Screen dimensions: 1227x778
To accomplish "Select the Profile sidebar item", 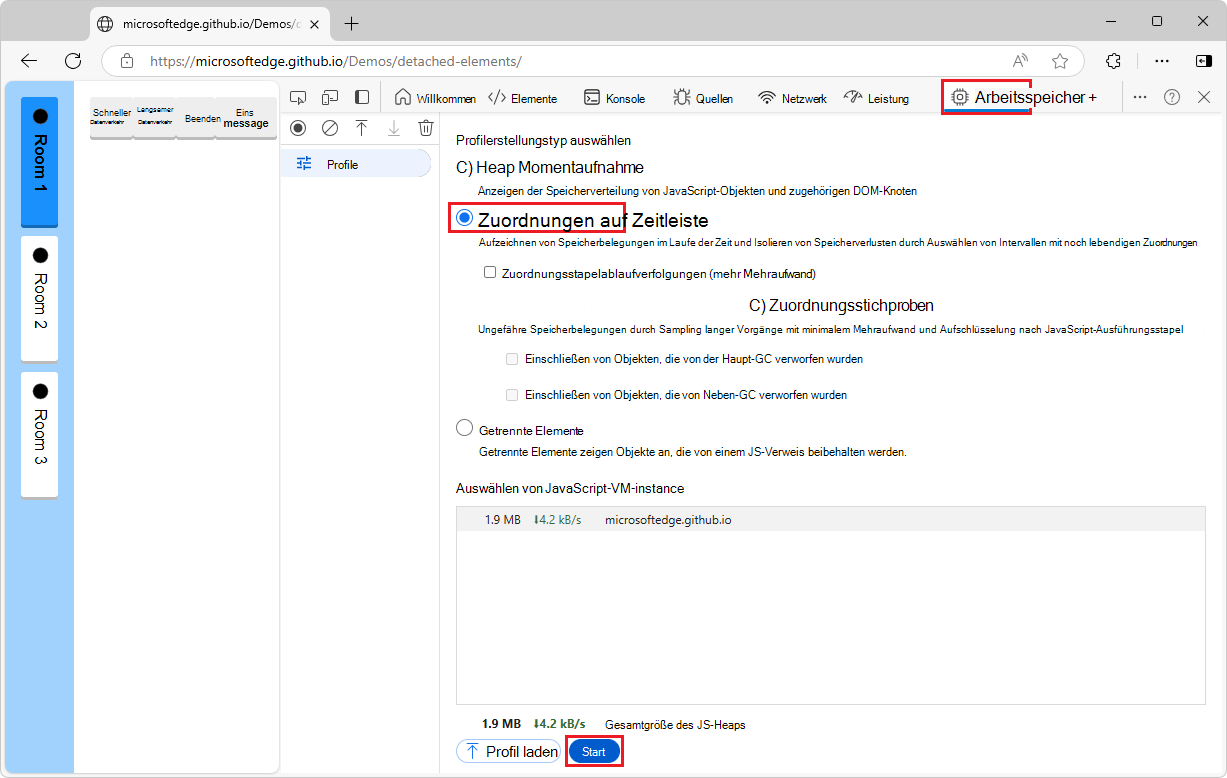I will pyautogui.click(x=342, y=164).
